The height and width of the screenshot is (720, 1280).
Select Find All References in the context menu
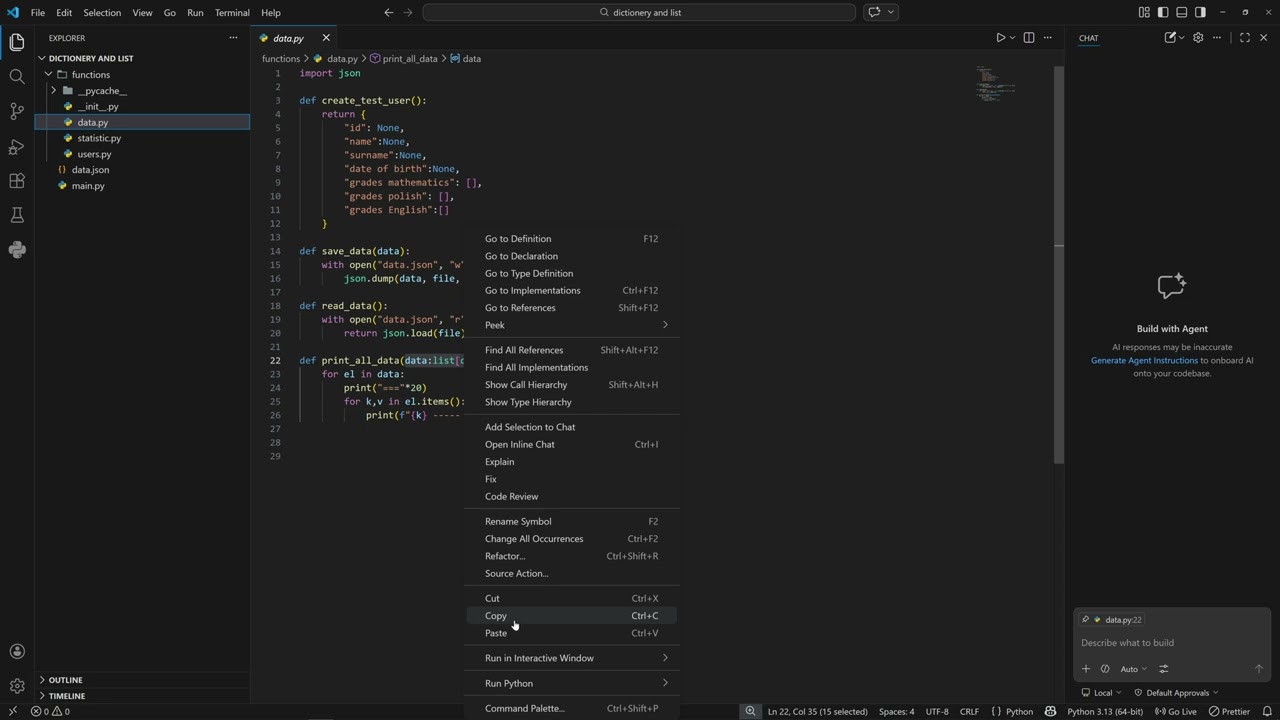coord(573,350)
